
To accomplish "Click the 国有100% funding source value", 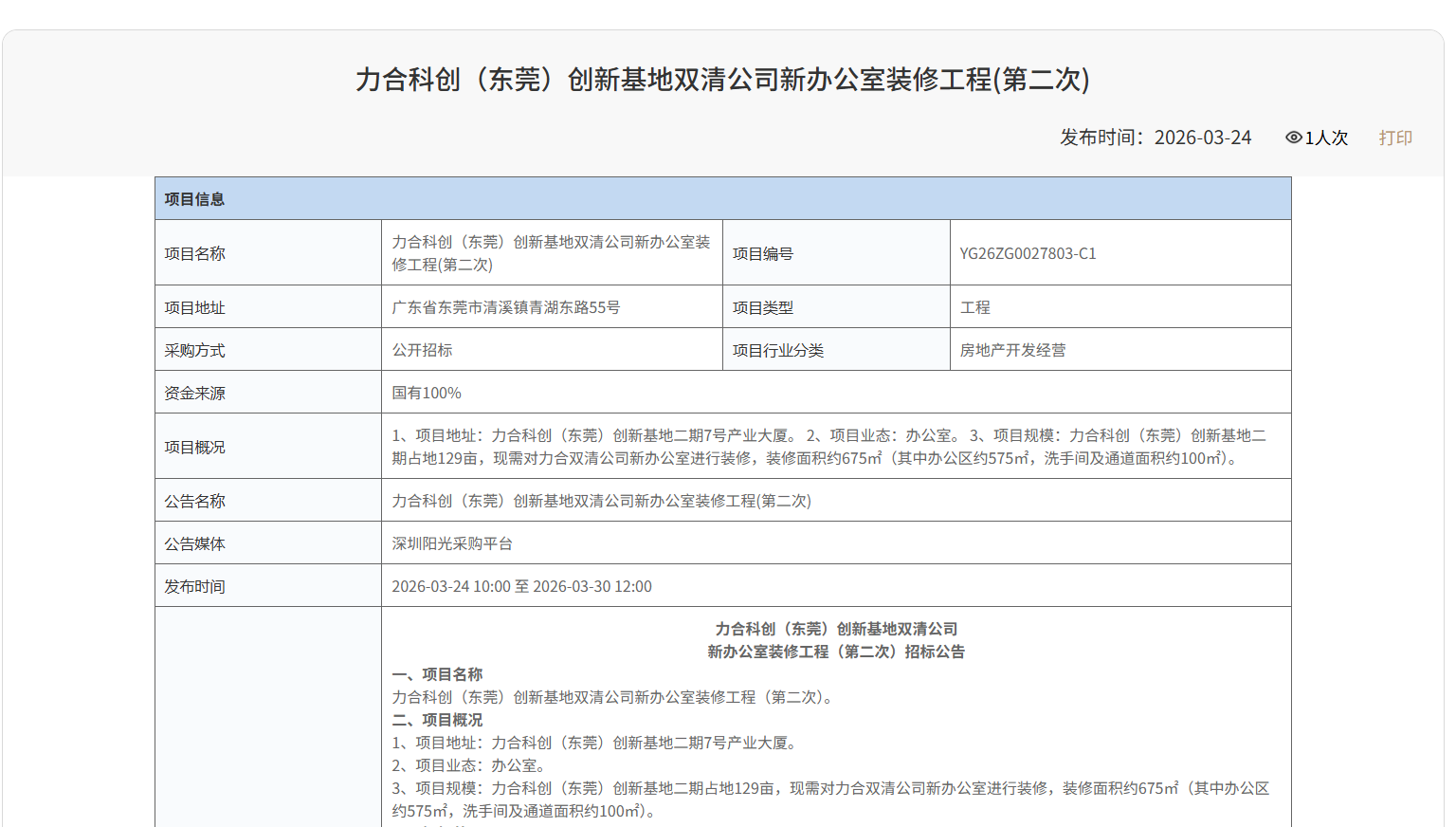I will (427, 393).
